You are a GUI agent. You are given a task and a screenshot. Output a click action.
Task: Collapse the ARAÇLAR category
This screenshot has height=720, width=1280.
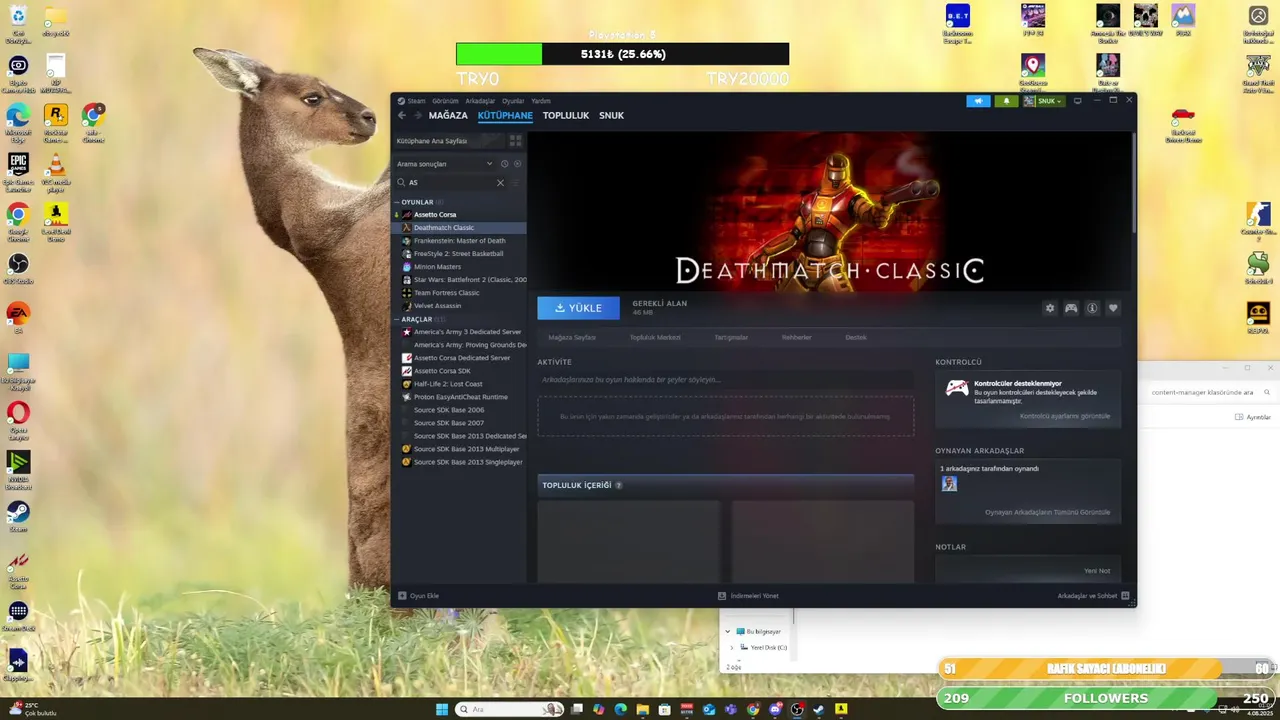pyautogui.click(x=396, y=319)
